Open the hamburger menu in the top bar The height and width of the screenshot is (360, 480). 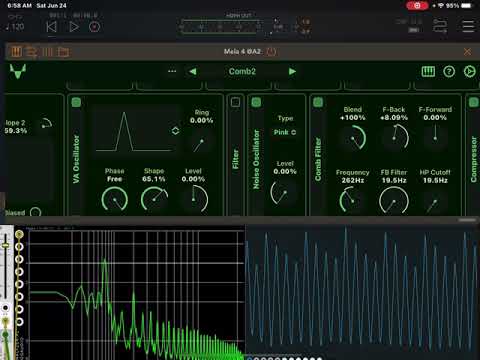[x=468, y=26]
